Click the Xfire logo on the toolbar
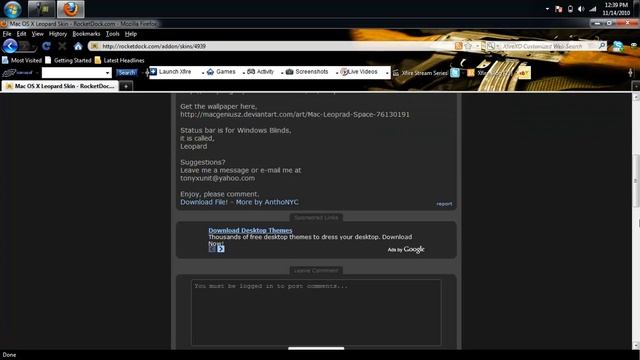Screen dimensions: 640x360 coord(18,73)
